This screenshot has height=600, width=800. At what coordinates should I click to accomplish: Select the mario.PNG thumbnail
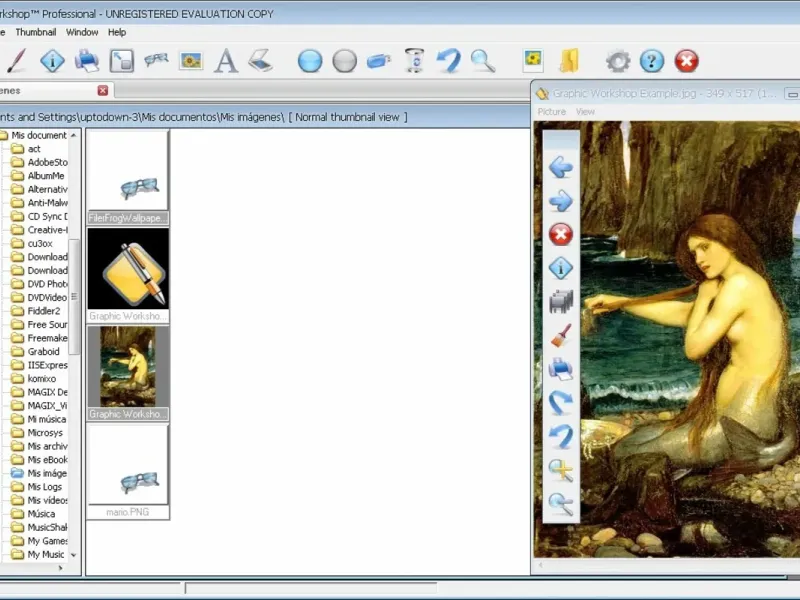click(128, 471)
